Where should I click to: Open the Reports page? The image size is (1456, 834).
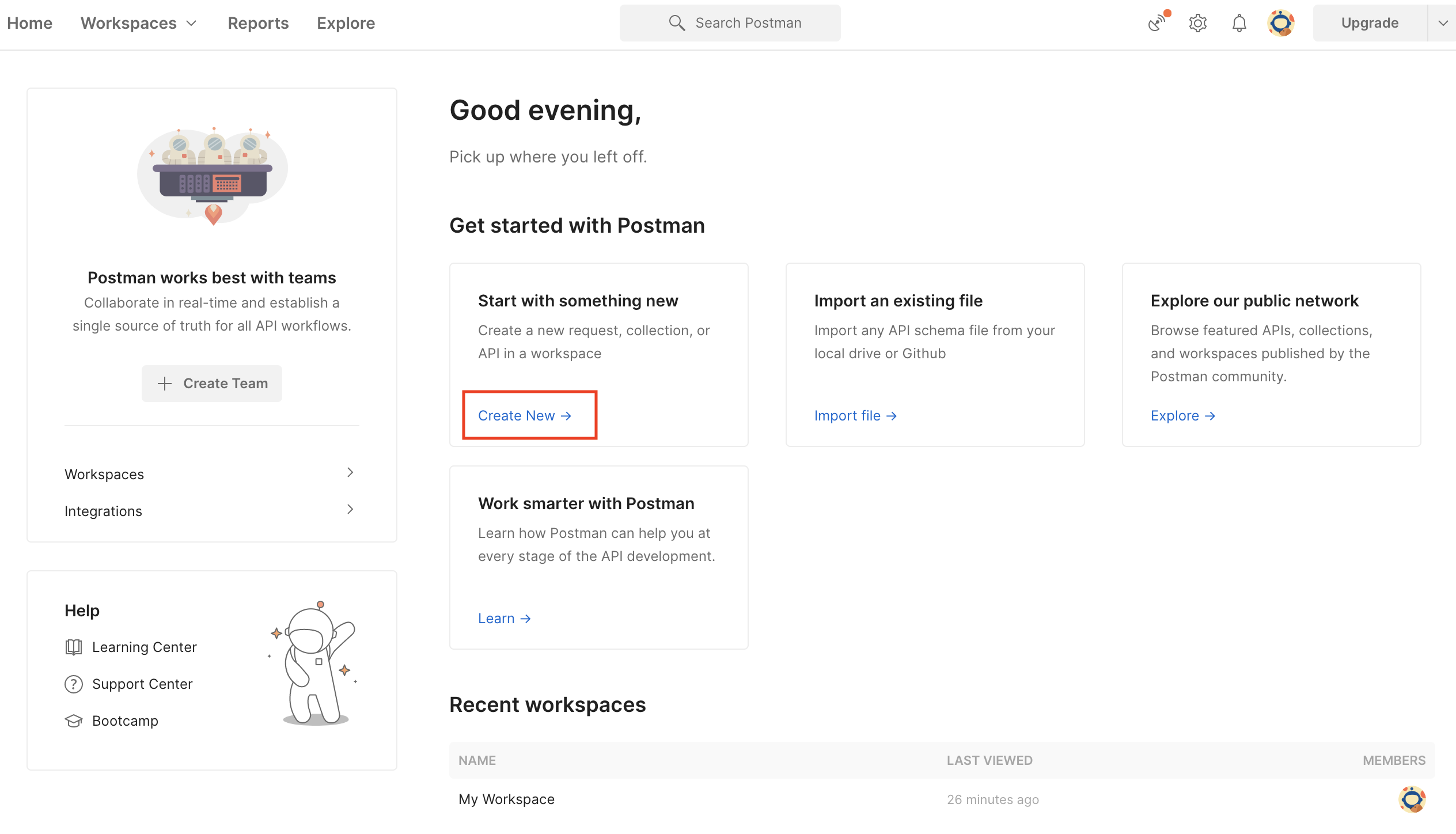pyautogui.click(x=258, y=23)
